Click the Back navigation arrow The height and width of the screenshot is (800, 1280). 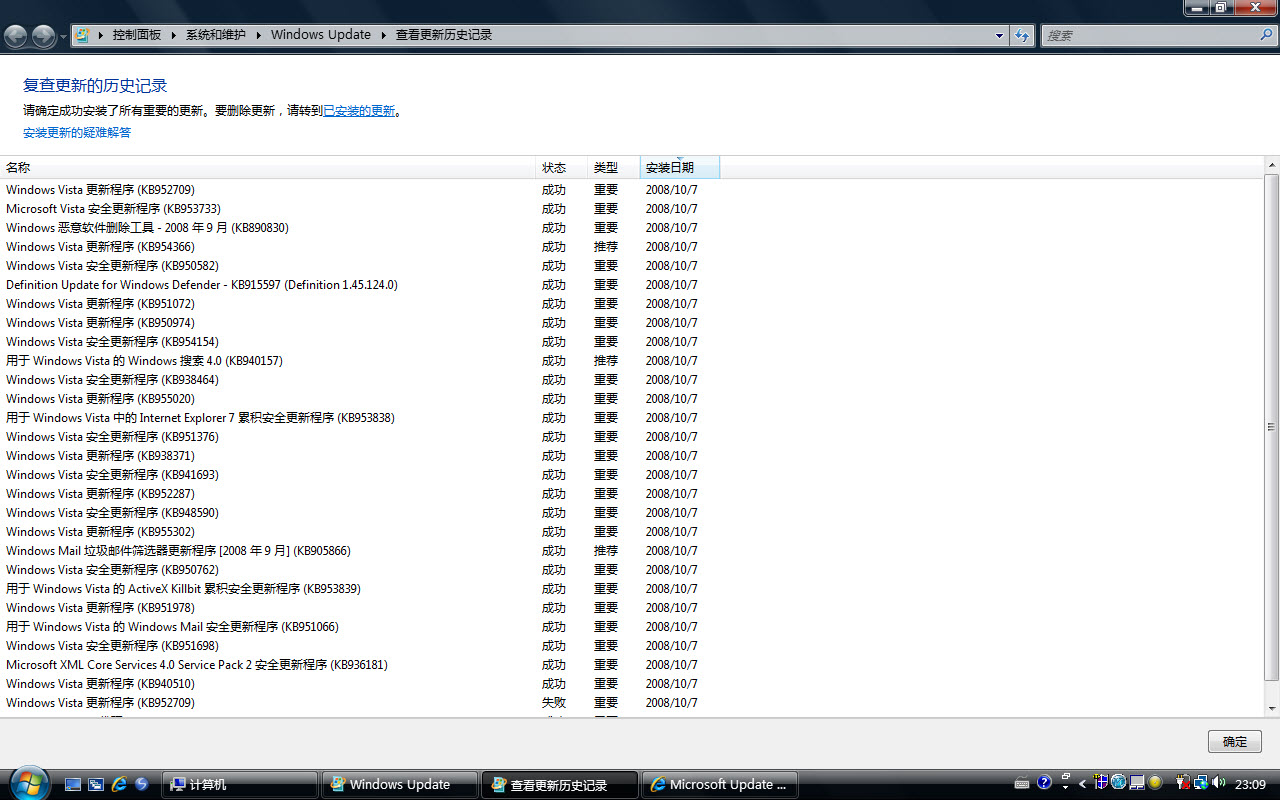(16, 36)
